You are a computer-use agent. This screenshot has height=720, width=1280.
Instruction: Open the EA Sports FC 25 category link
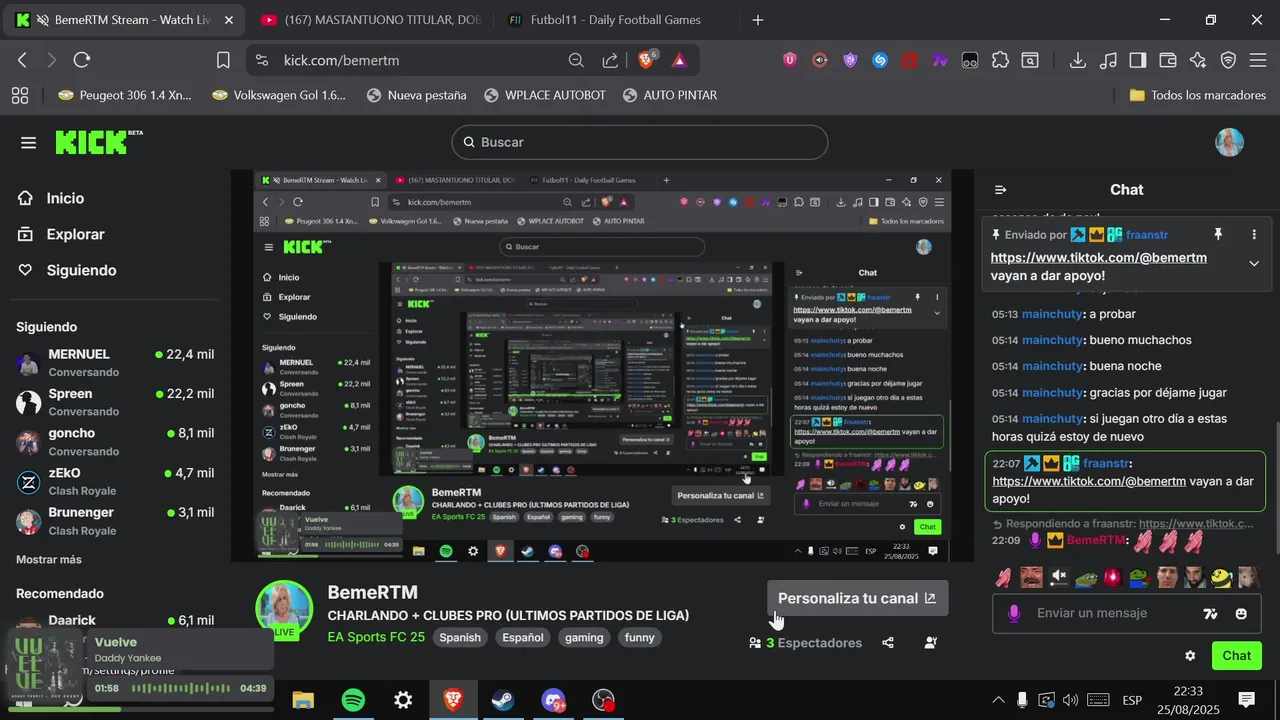point(376,637)
